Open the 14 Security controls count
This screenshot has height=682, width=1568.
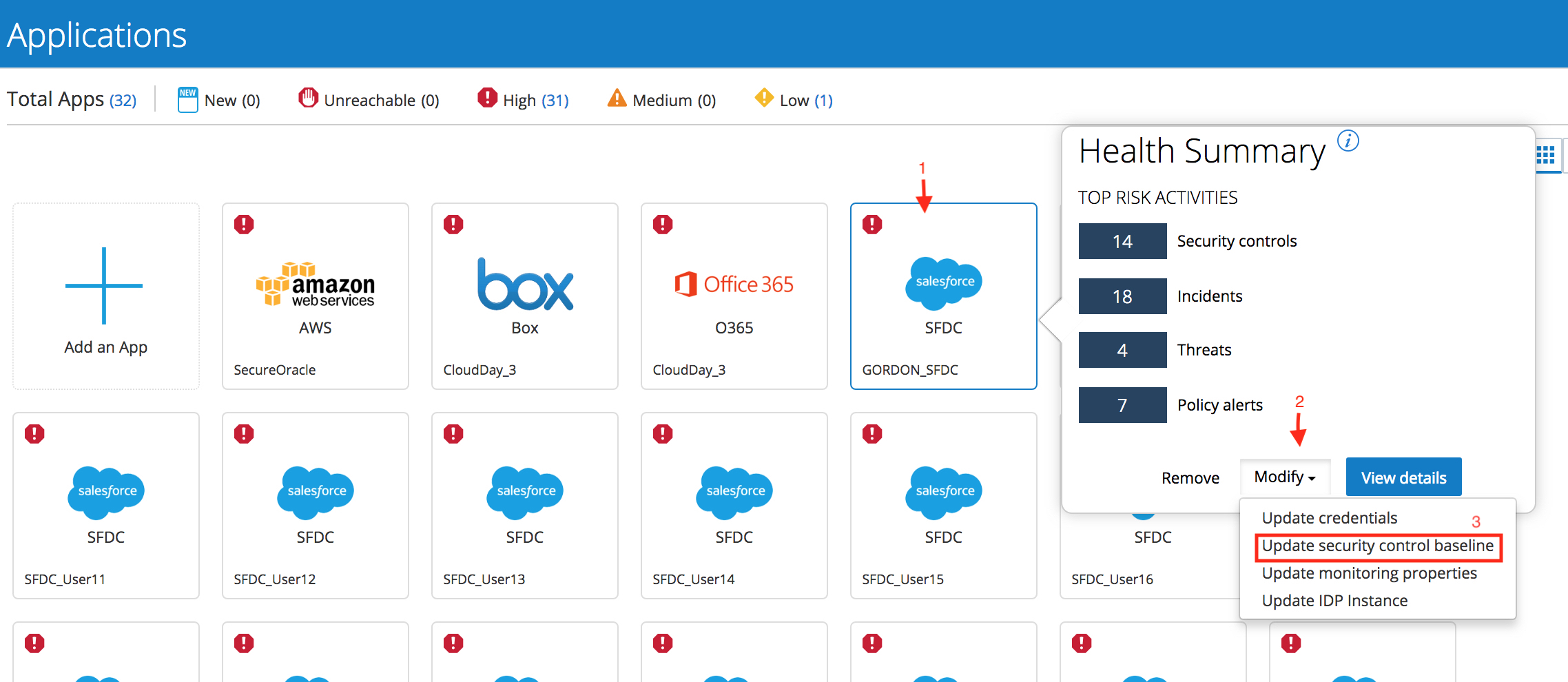coord(1122,241)
